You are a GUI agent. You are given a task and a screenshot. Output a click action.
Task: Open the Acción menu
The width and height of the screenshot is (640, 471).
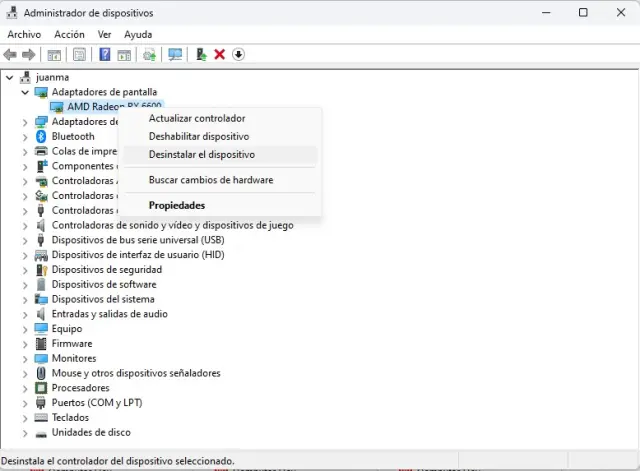point(69,34)
